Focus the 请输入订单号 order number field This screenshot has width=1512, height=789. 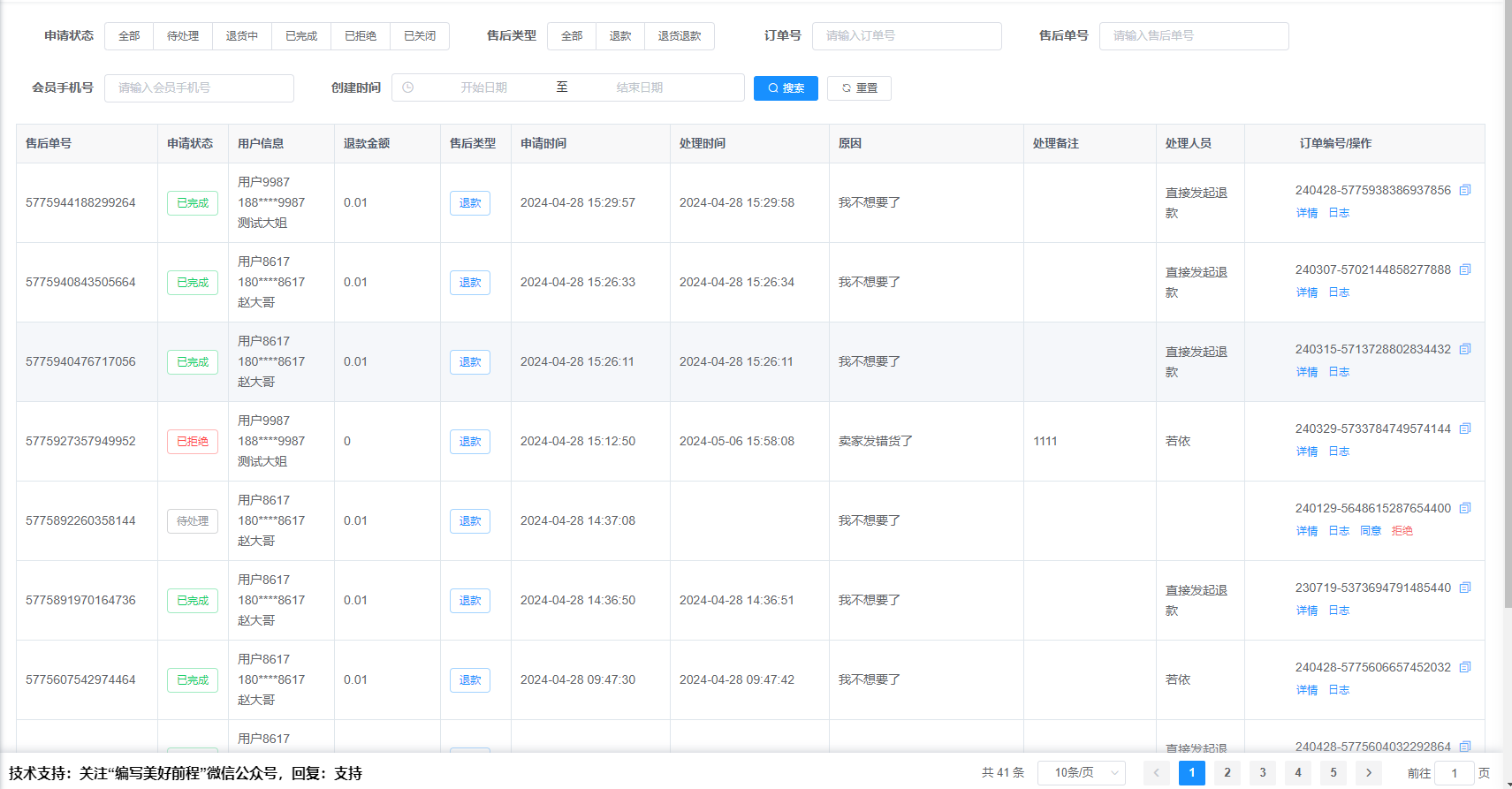point(906,36)
